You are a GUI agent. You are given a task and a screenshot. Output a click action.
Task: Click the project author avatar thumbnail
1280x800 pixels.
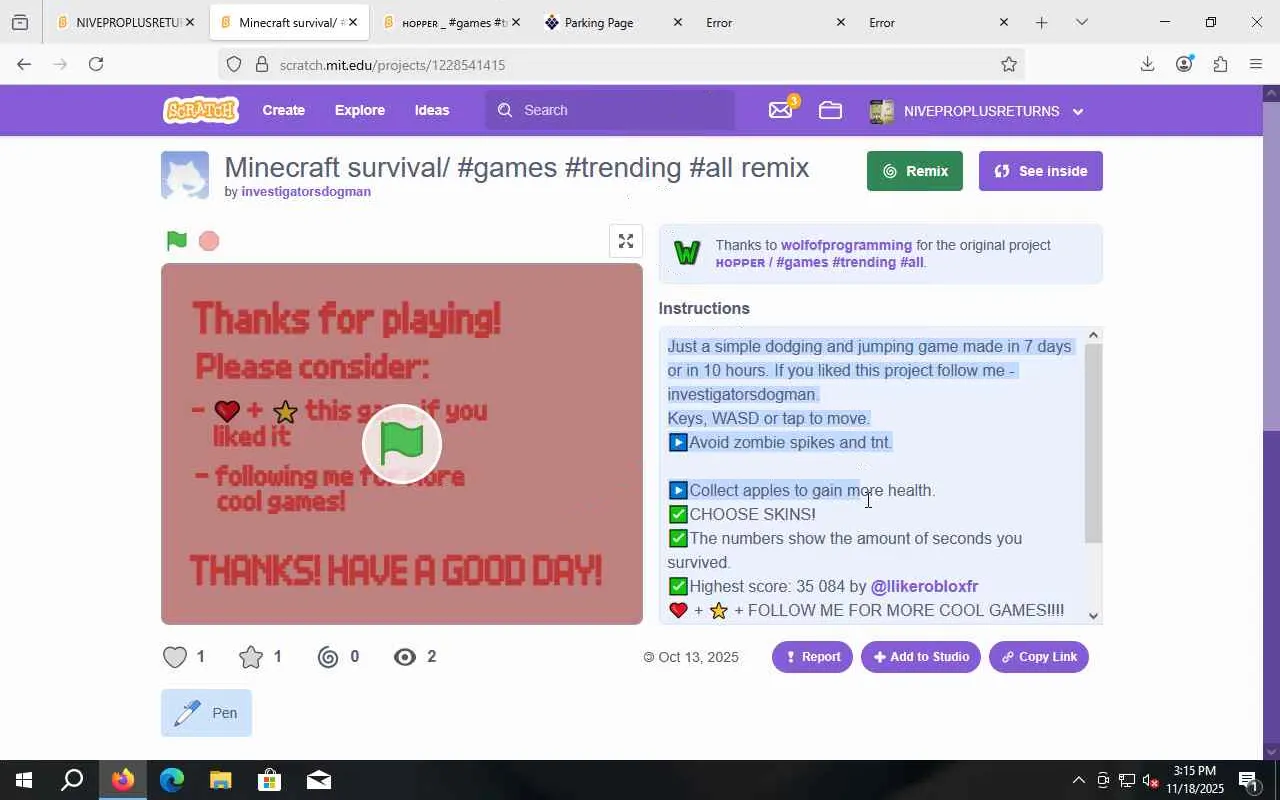pos(185,176)
